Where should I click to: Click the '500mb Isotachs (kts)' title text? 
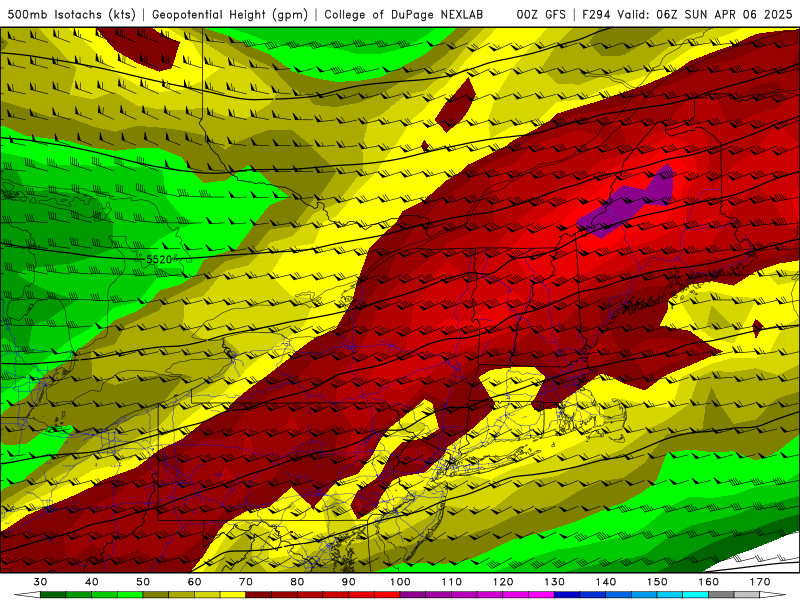pyautogui.click(x=72, y=15)
